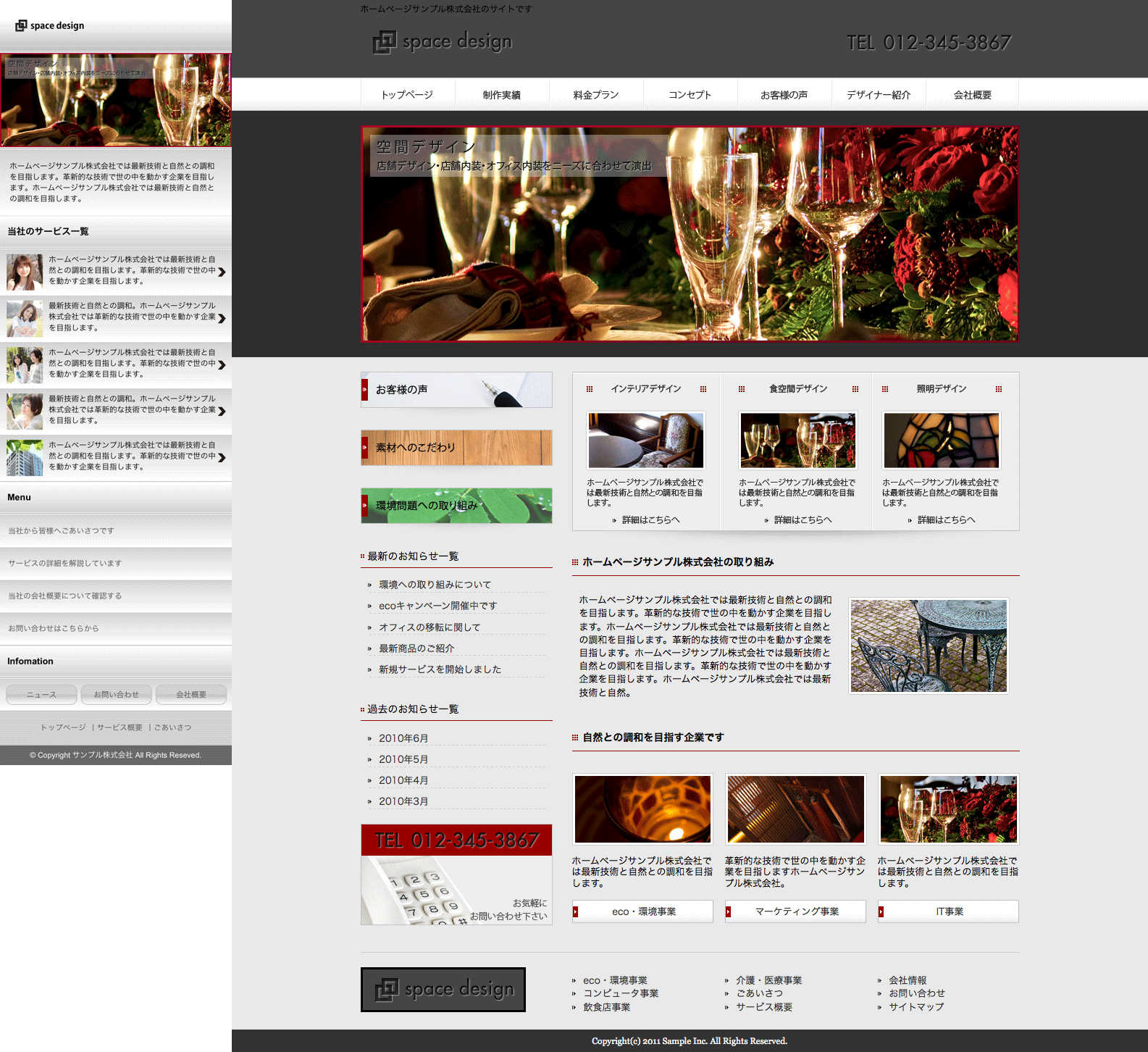Open the ecoキャンペーン開催中です news link
Screen dimensions: 1148x1052
(437, 606)
